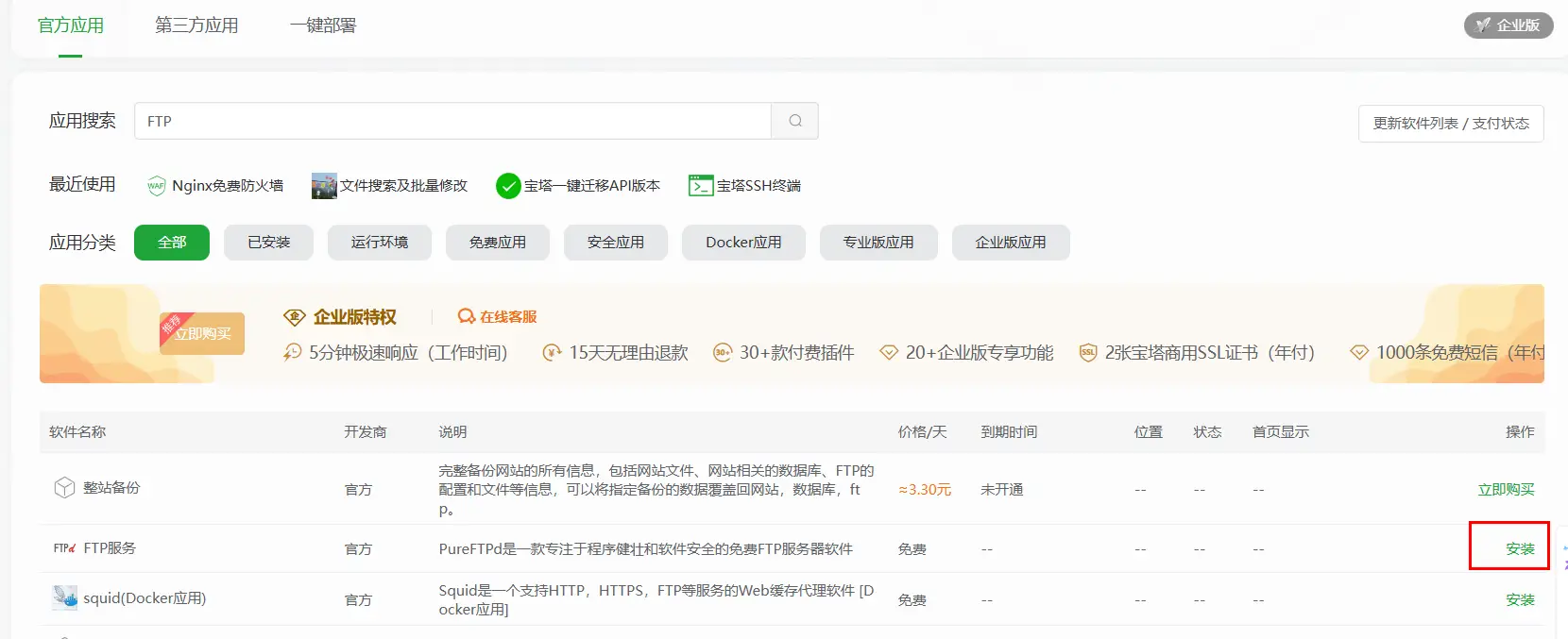Viewport: 1568px width, 639px height.
Task: Click the 在线客服 headset icon
Action: tap(467, 317)
